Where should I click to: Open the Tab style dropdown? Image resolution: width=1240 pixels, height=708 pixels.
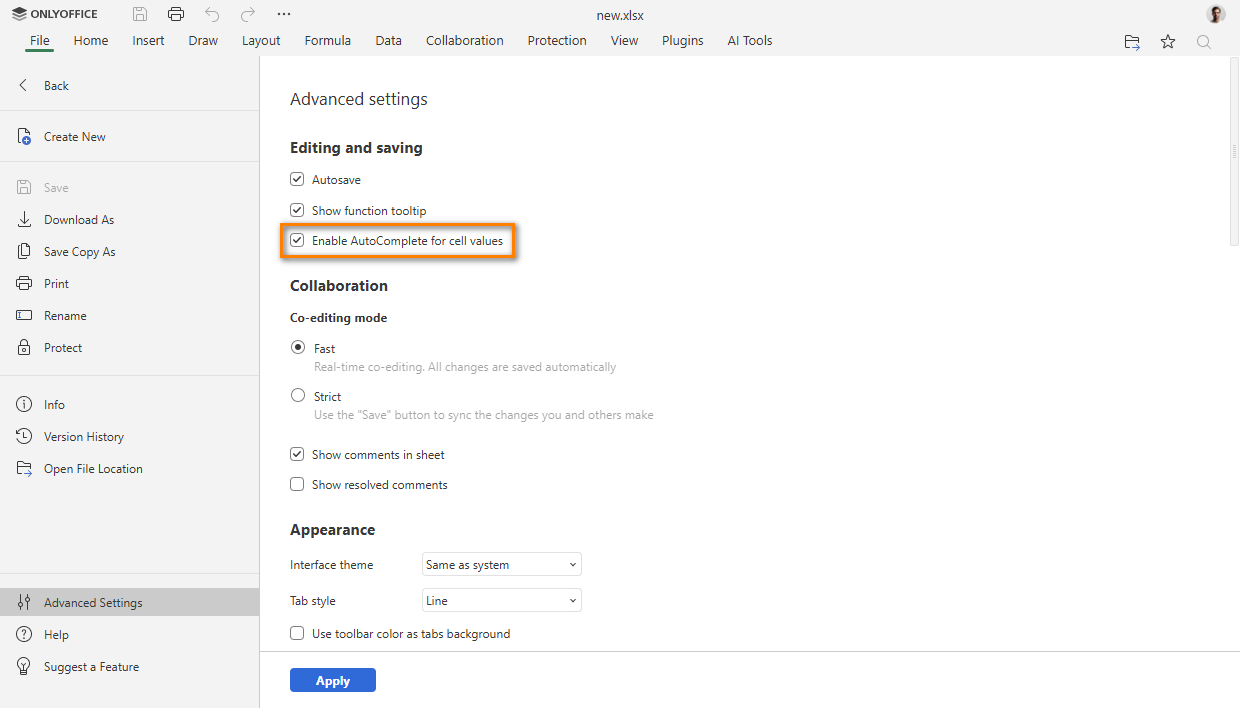[x=502, y=601]
